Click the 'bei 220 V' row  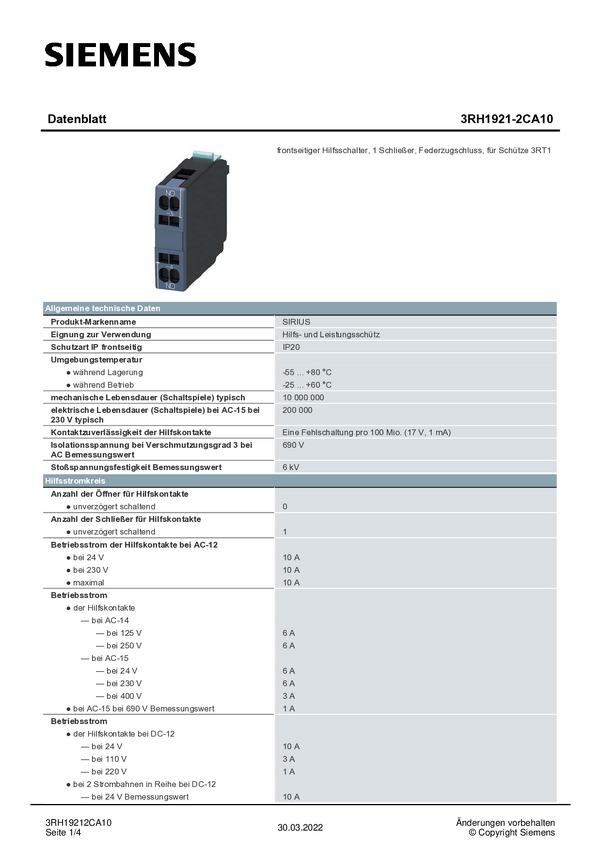(104, 772)
